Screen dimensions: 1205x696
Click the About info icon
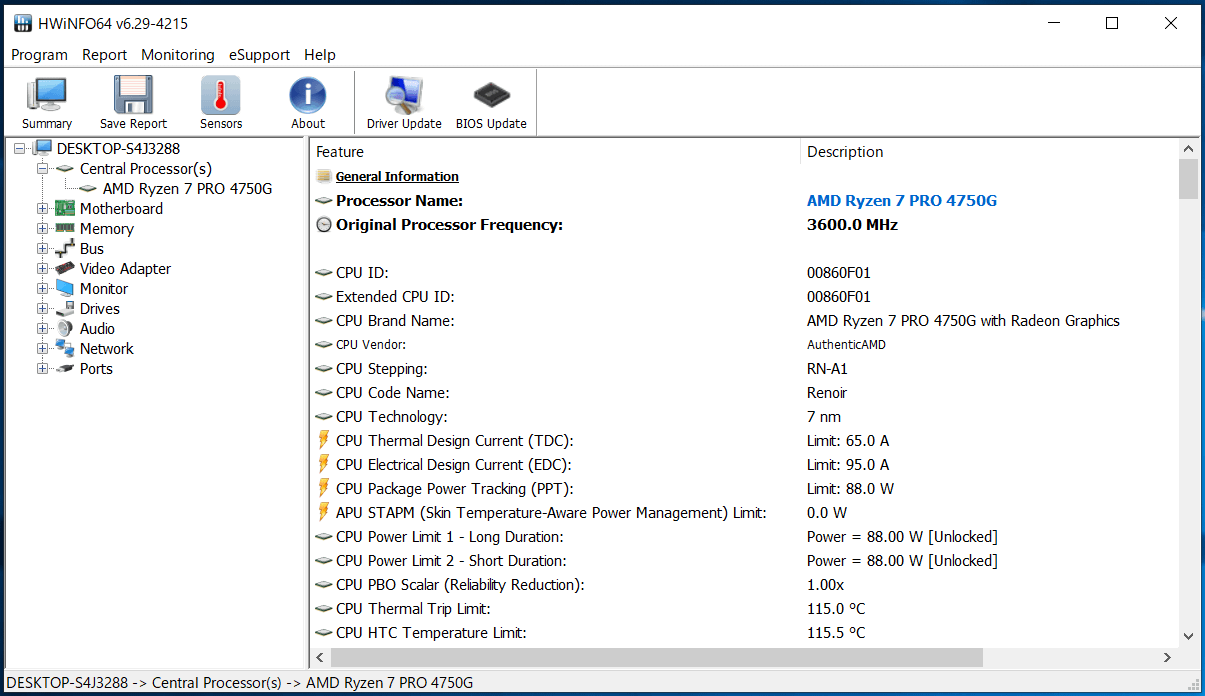pyautogui.click(x=308, y=95)
